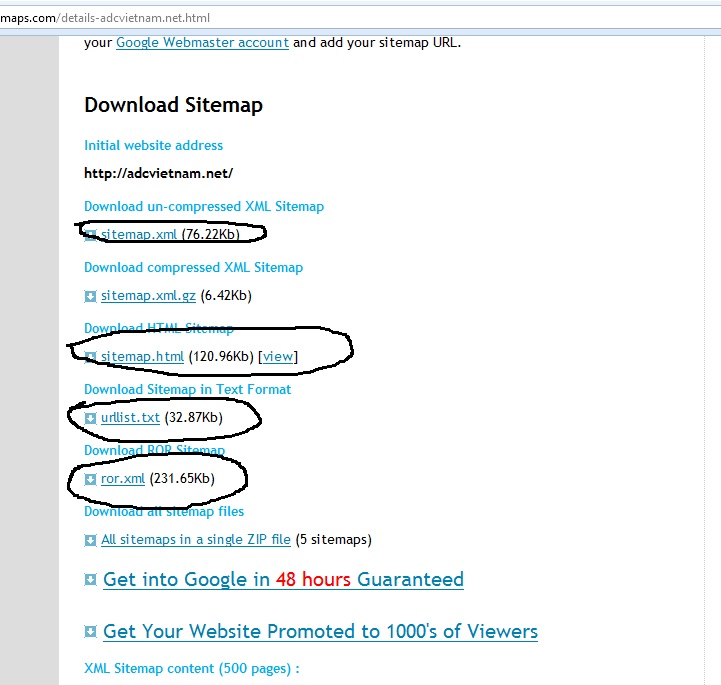721x685 pixels.
Task: Download All sitemaps in a single ZIP file
Action: [x=196, y=540]
